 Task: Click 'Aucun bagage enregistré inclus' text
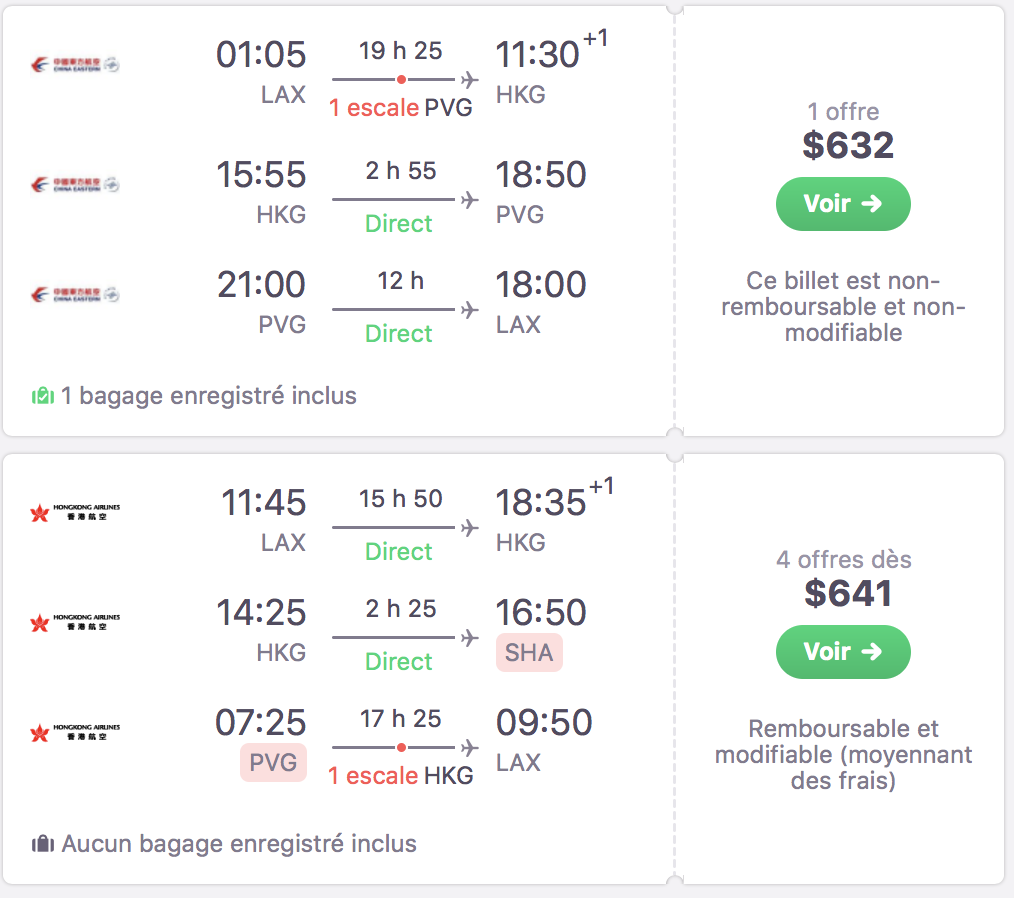tap(239, 844)
